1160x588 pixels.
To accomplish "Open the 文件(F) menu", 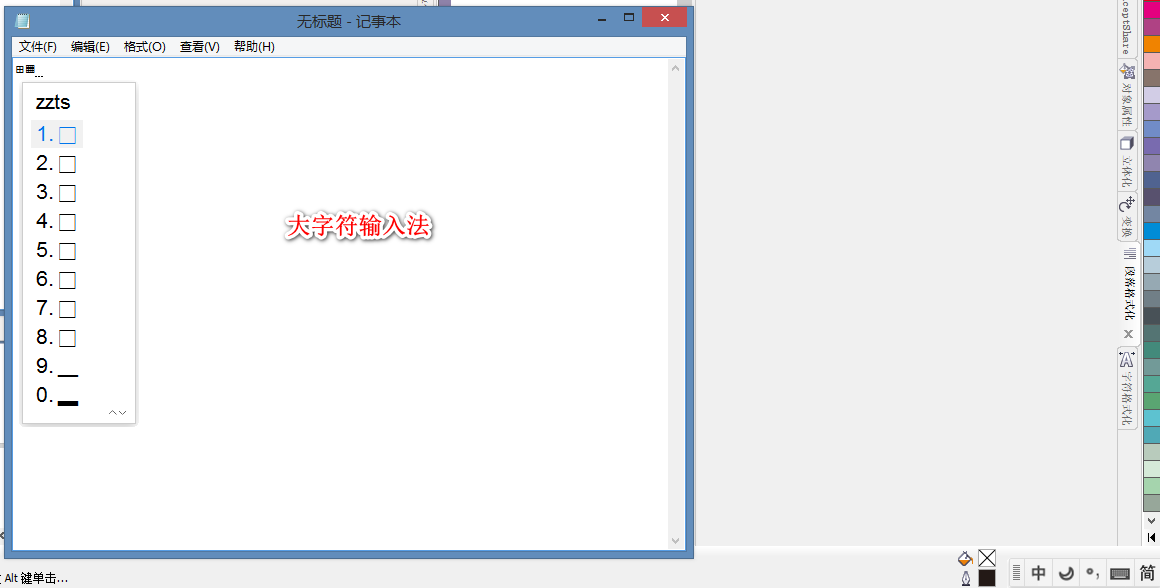I will (38, 47).
